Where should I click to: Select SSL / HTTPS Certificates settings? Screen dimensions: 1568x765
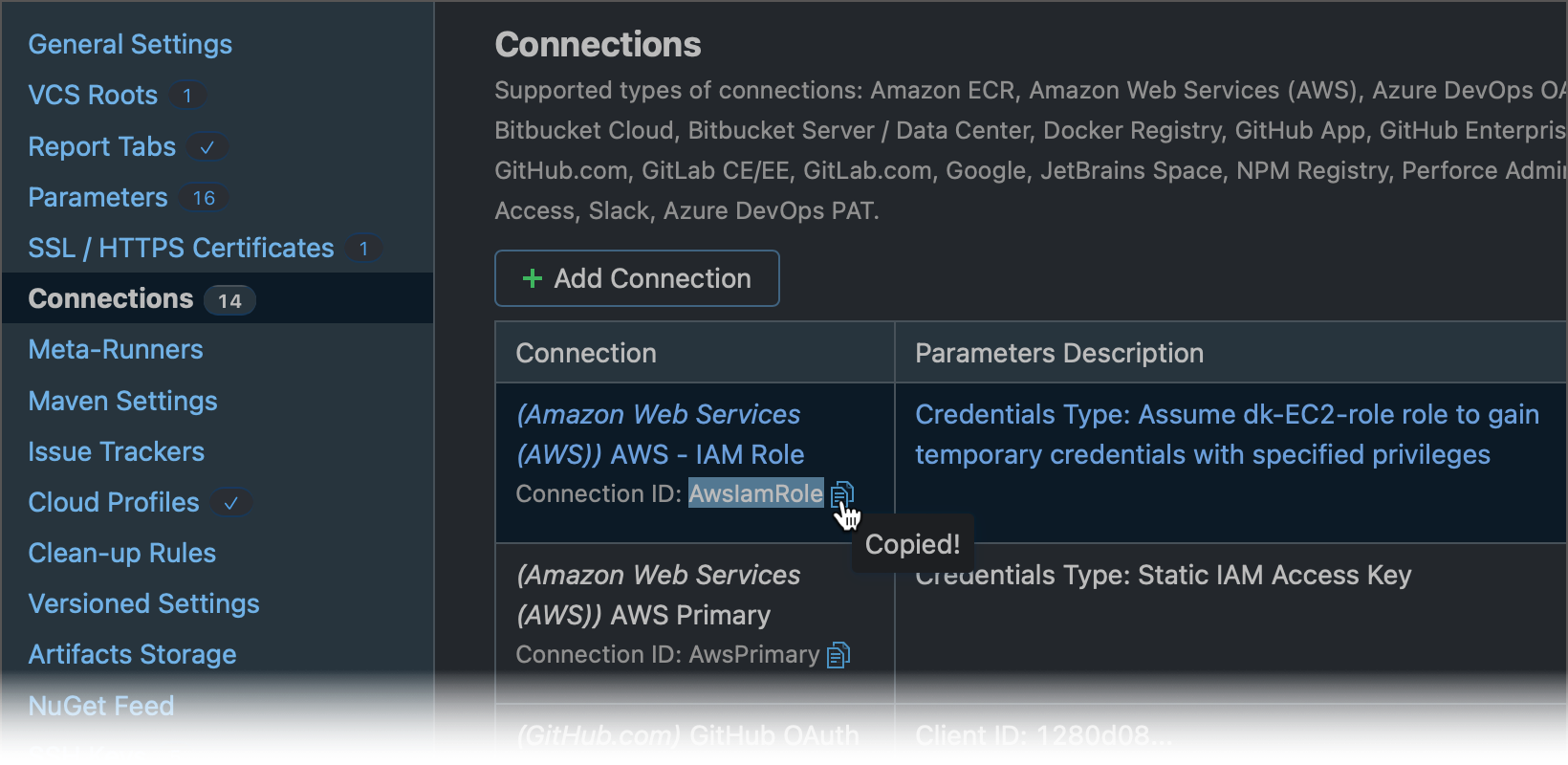pos(181,248)
